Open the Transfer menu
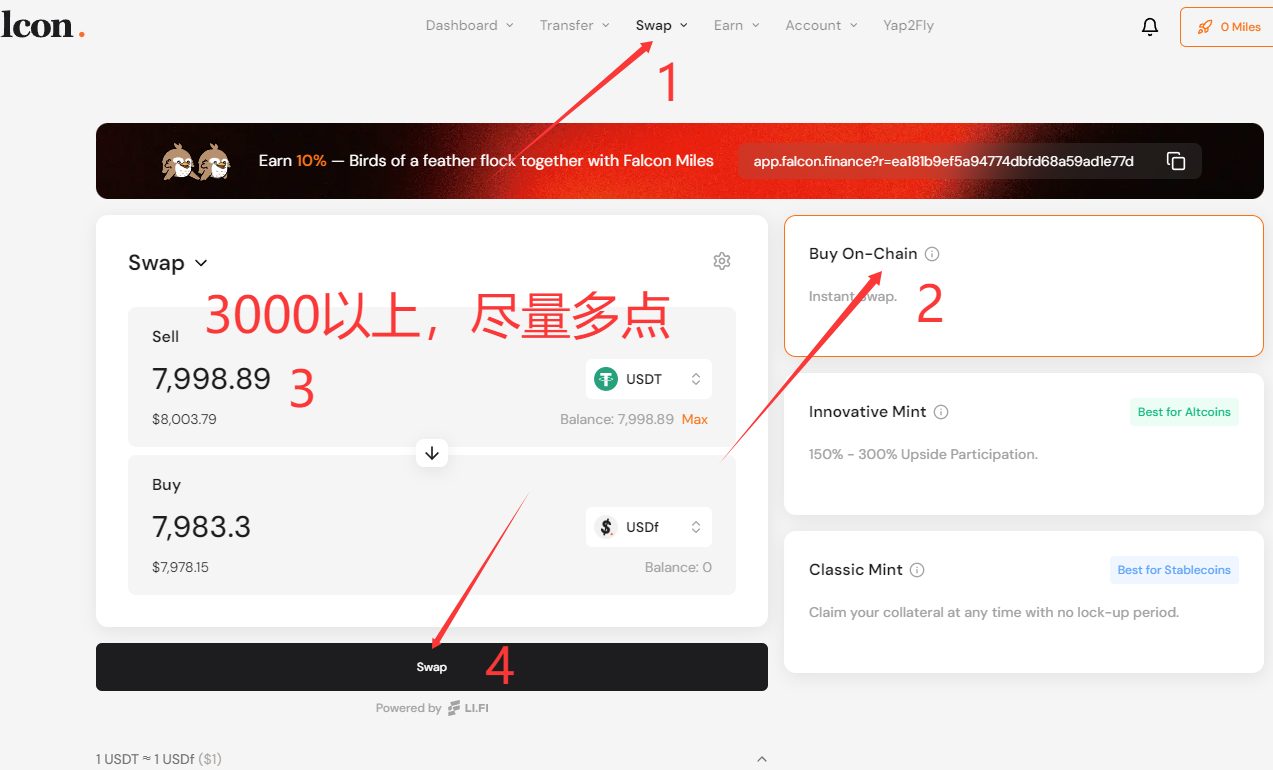1273x770 pixels. [574, 26]
